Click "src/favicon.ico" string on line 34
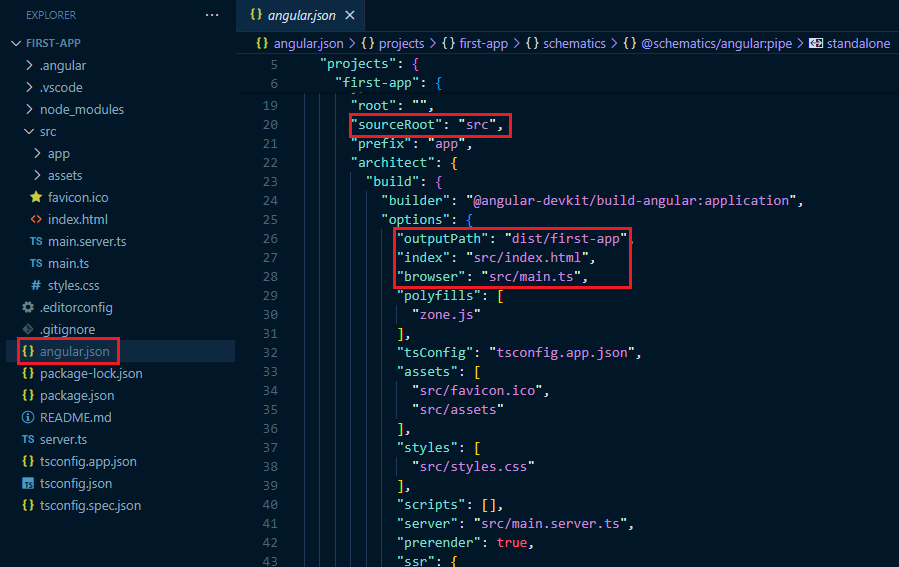The image size is (899, 567). coord(477,390)
